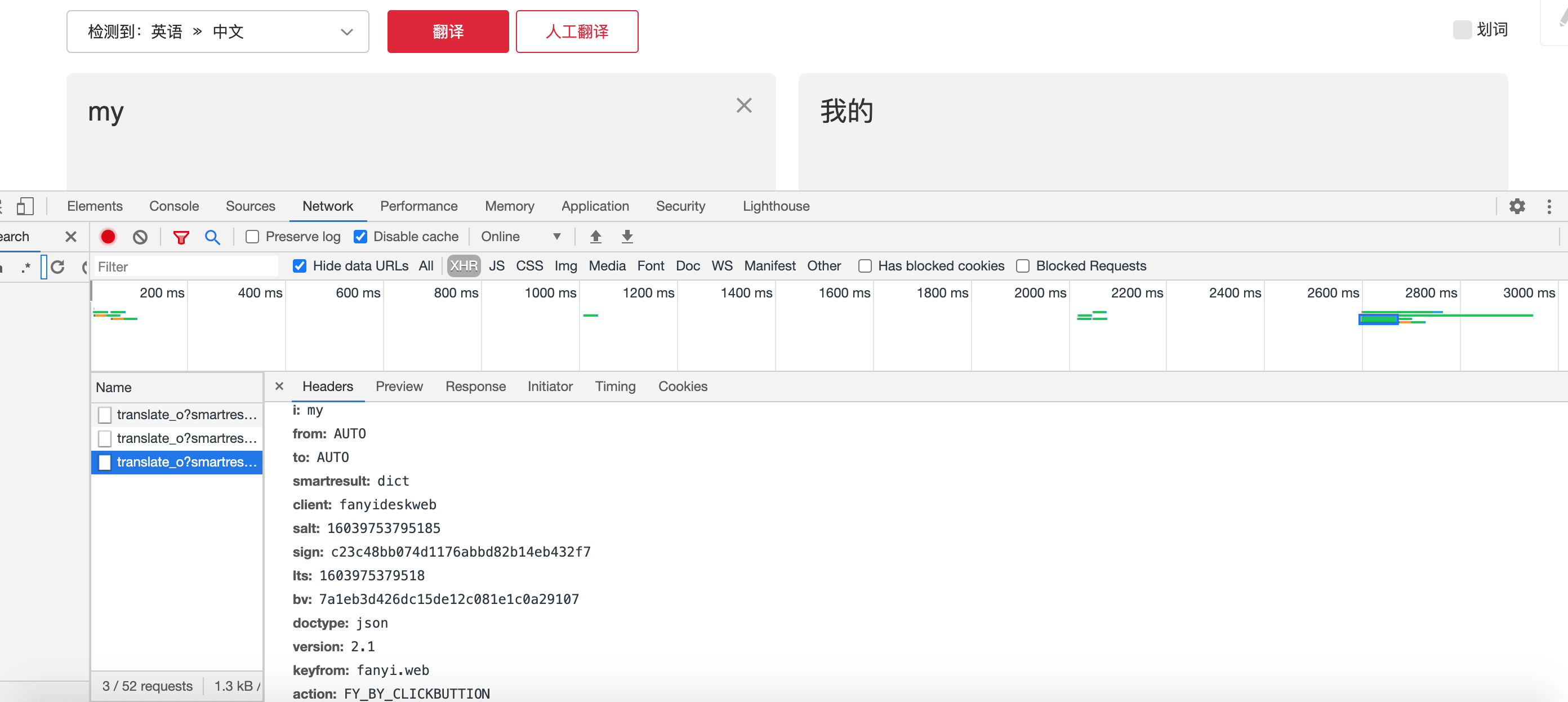The image size is (1568, 702).
Task: Clear the source text with the X
Action: (743, 105)
